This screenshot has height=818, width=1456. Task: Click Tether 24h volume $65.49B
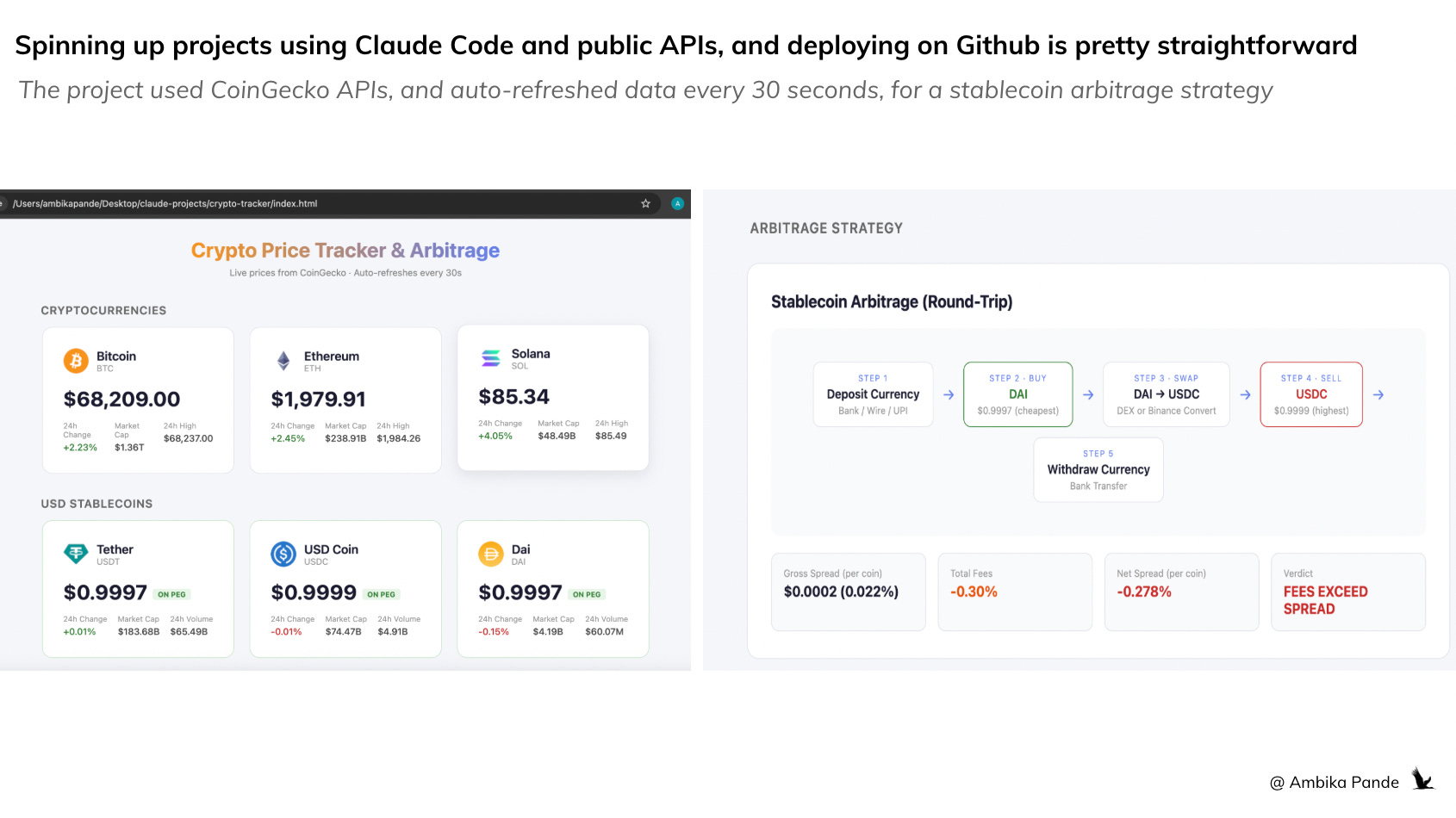pos(189,632)
